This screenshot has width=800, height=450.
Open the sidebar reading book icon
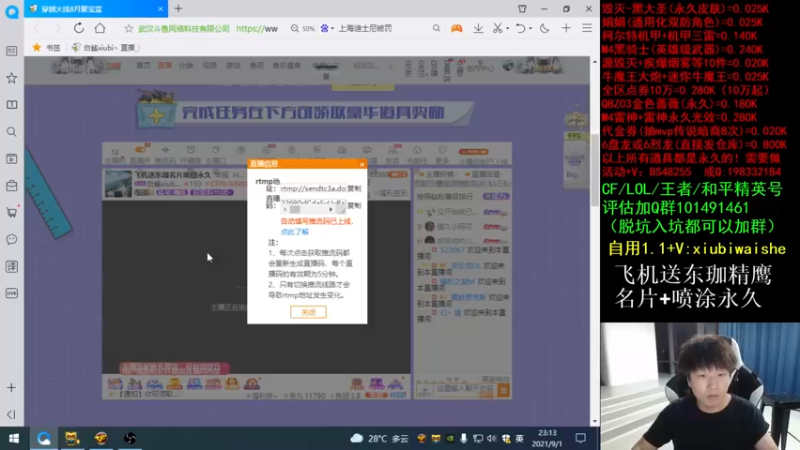(11, 105)
